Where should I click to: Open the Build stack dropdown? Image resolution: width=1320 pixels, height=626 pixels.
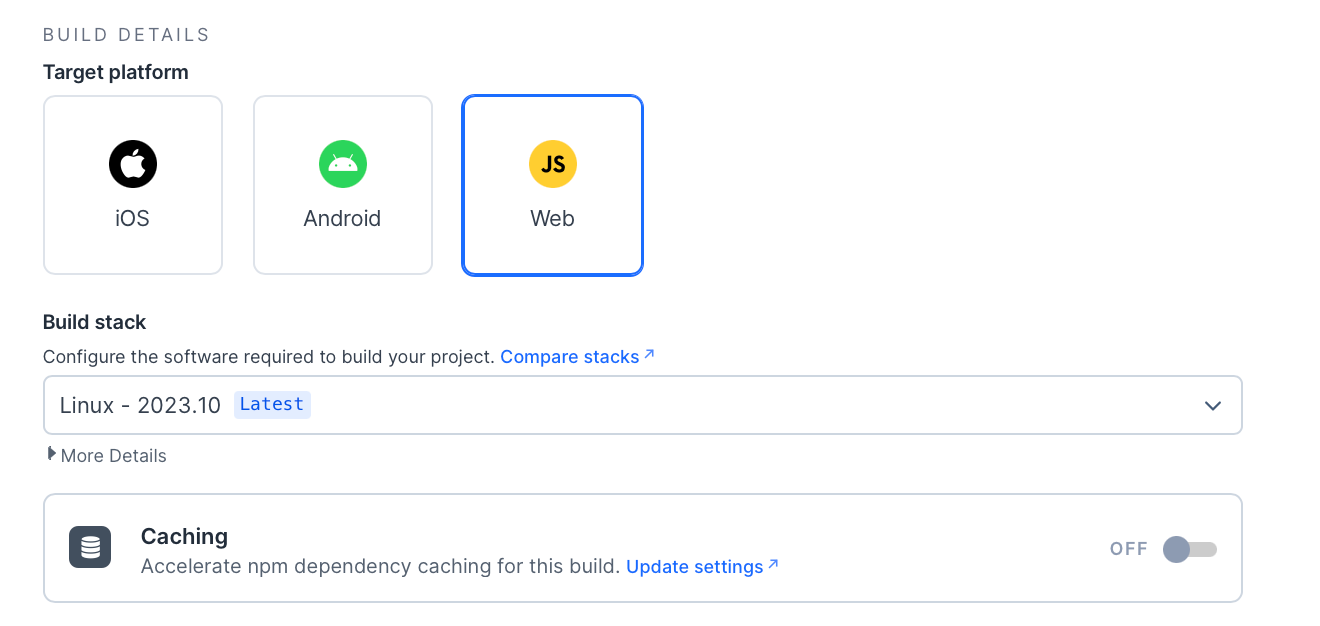pos(643,405)
